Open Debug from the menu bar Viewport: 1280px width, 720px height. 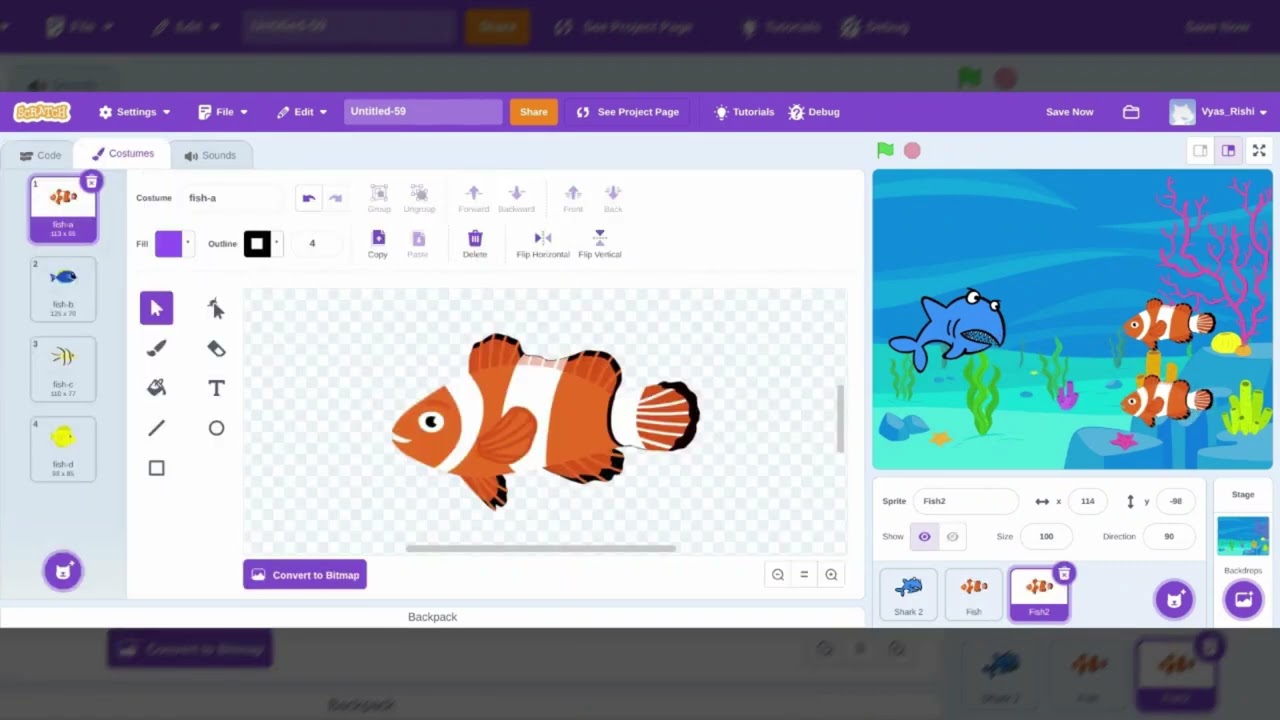pyautogui.click(x=814, y=112)
